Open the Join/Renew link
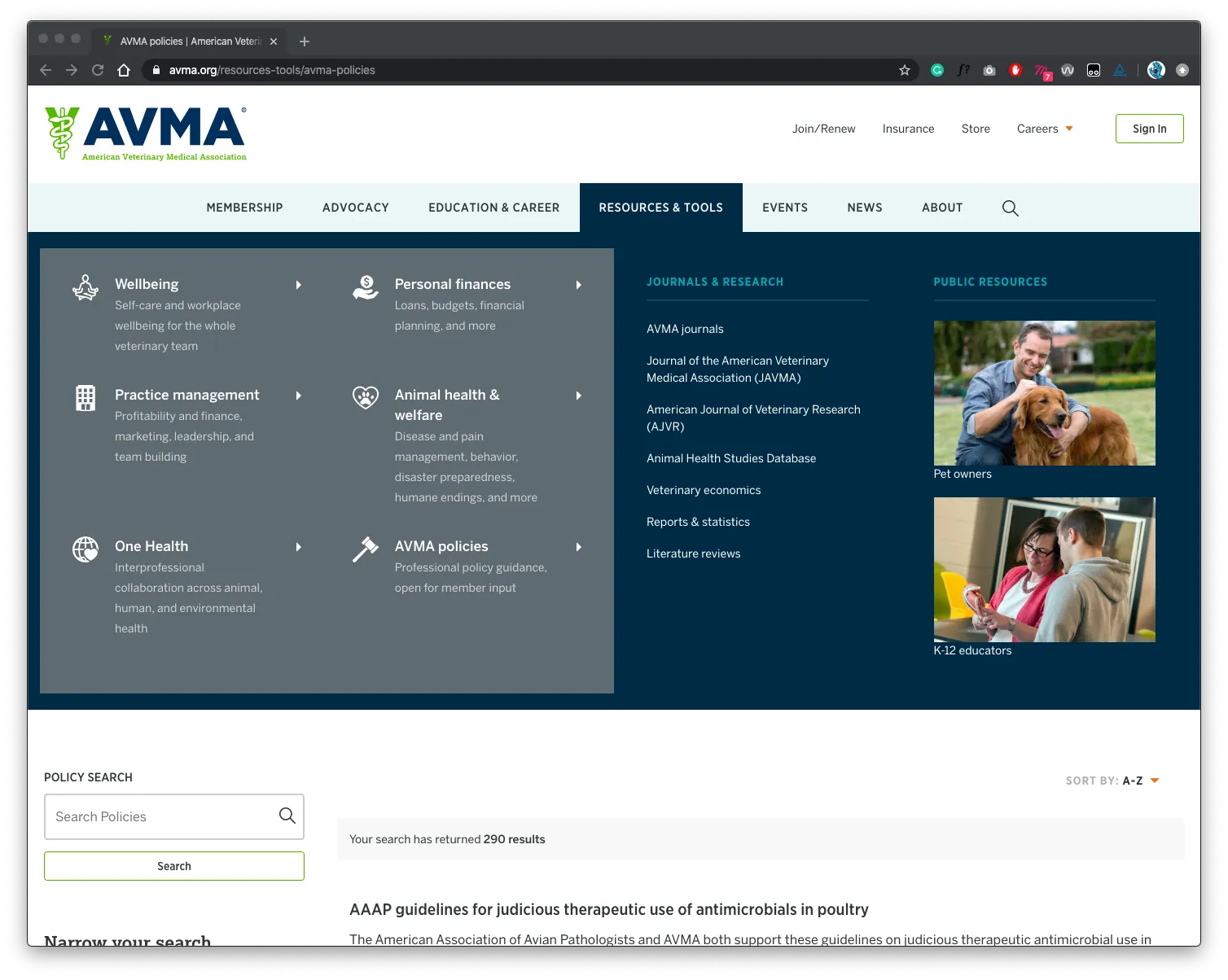 [x=823, y=129]
